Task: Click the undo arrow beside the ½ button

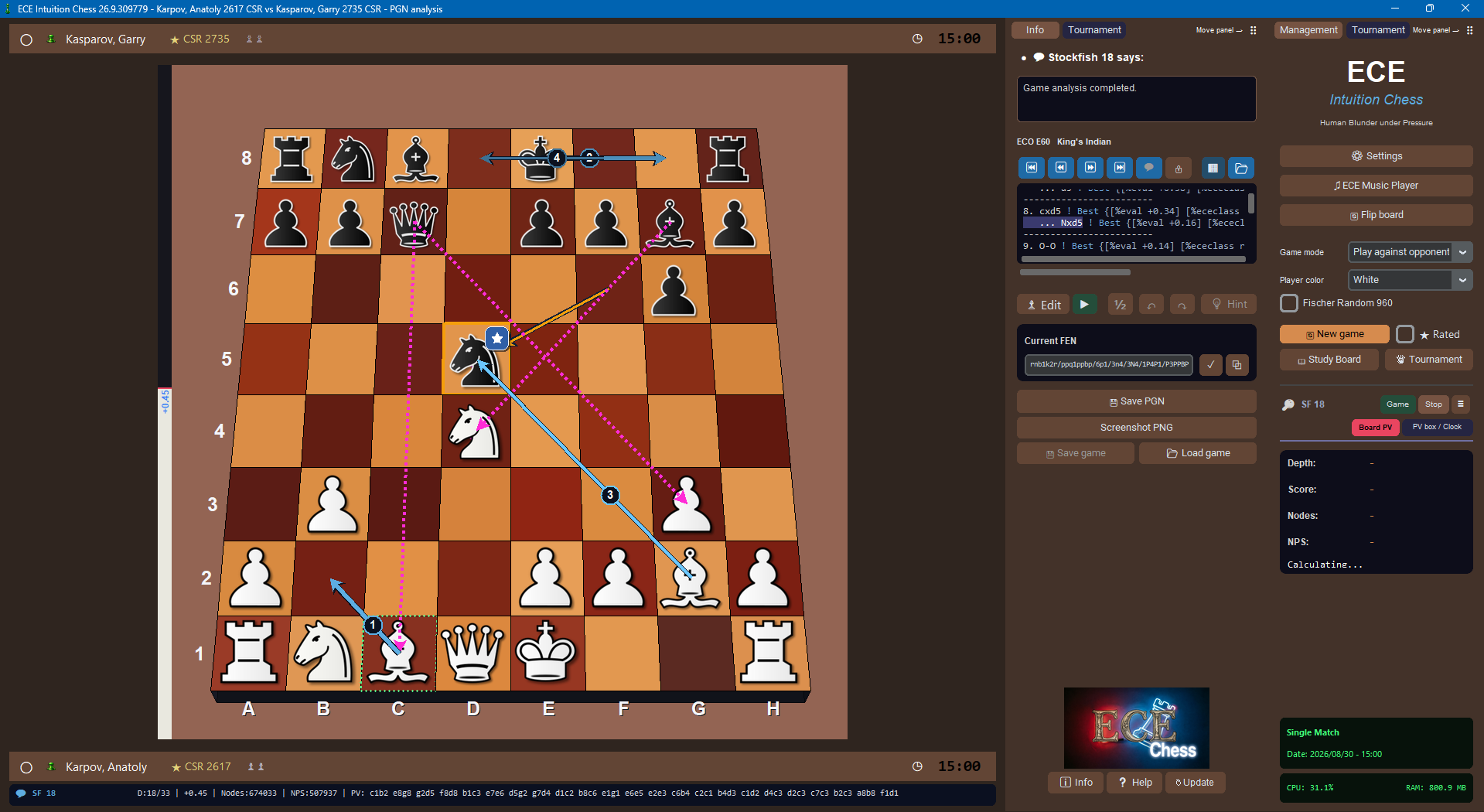Action: 1151,305
